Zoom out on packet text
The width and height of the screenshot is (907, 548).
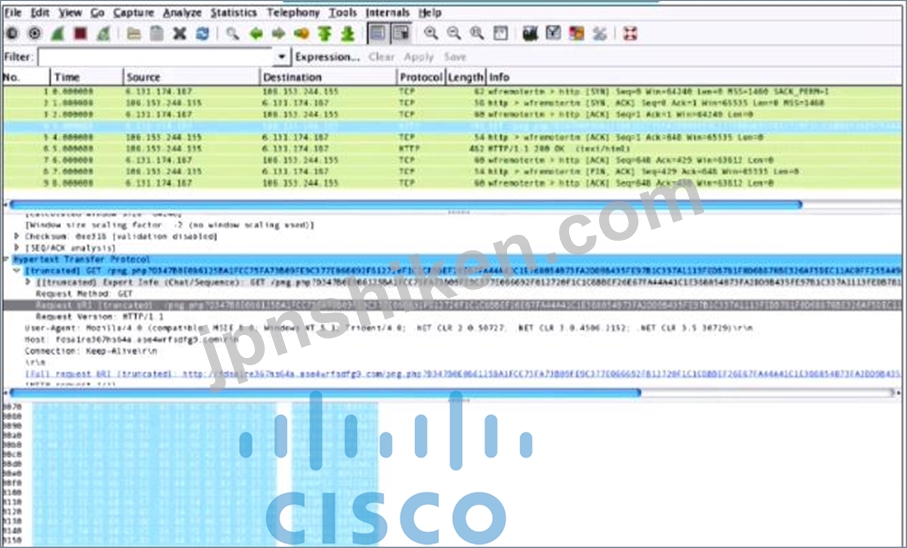(x=454, y=34)
